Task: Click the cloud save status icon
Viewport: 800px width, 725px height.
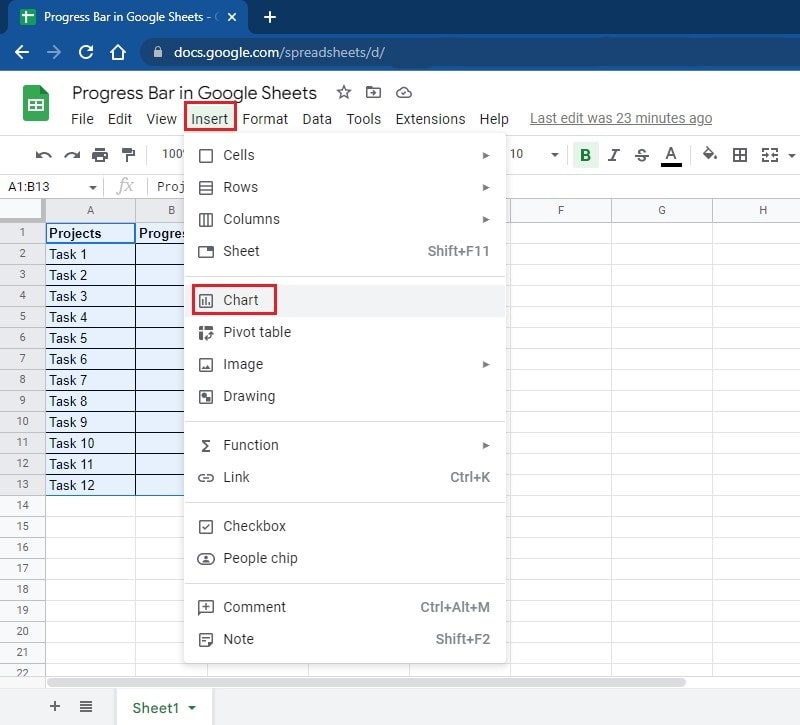Action: [x=404, y=92]
